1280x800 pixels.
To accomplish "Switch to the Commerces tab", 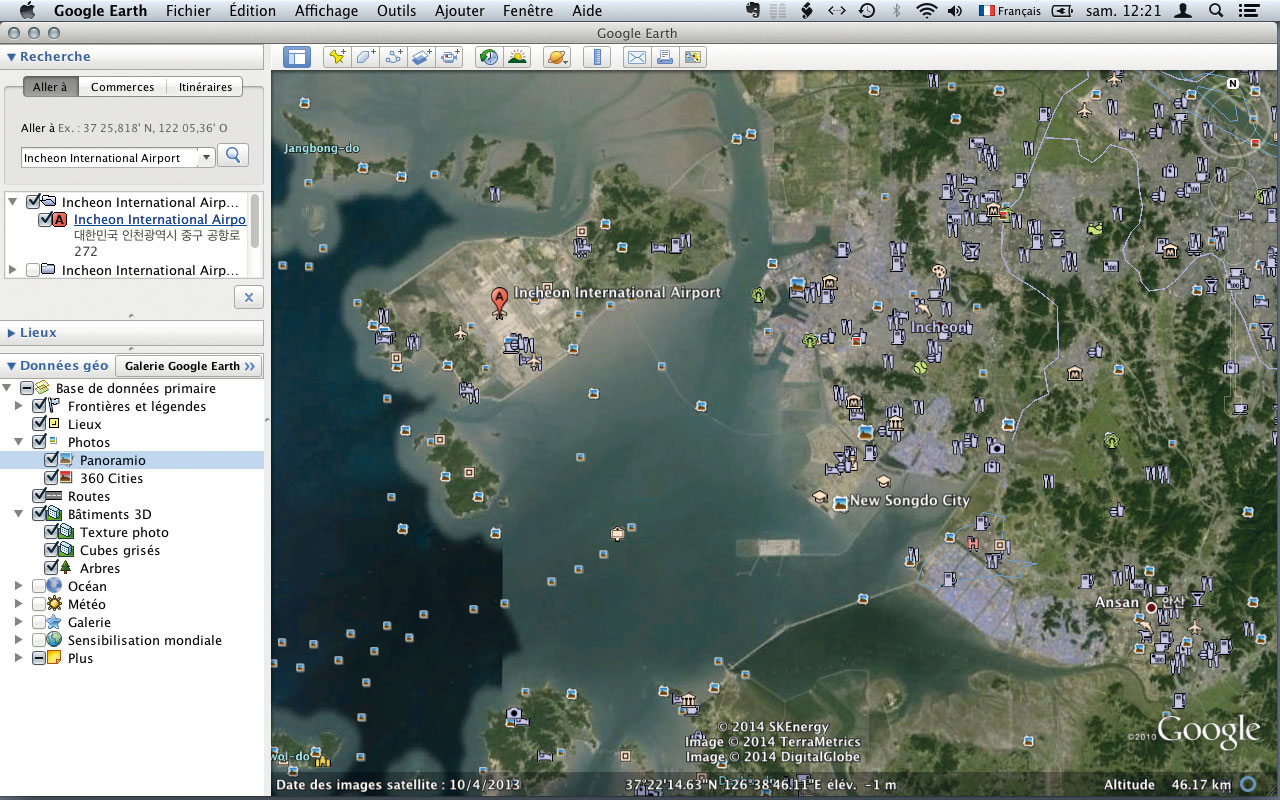I will (122, 87).
